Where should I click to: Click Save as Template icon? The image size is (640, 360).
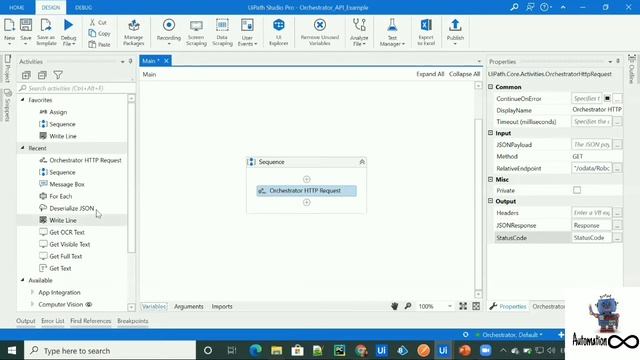tap(46, 25)
